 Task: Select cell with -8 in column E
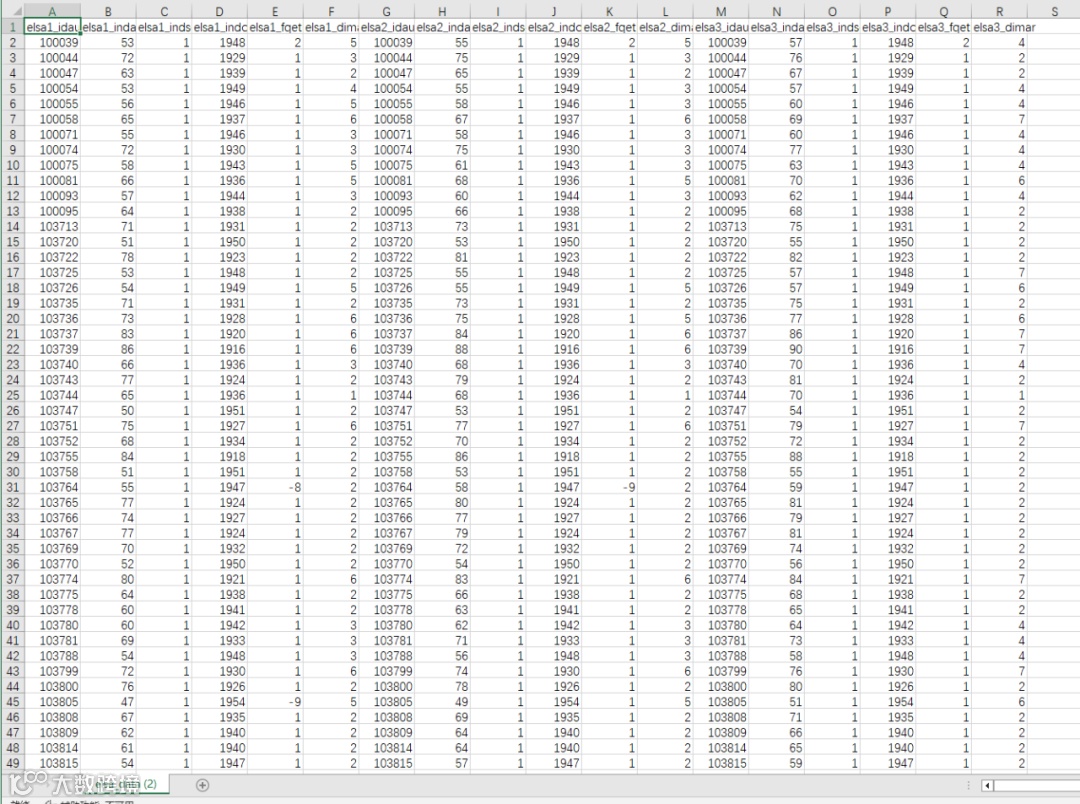(276, 487)
